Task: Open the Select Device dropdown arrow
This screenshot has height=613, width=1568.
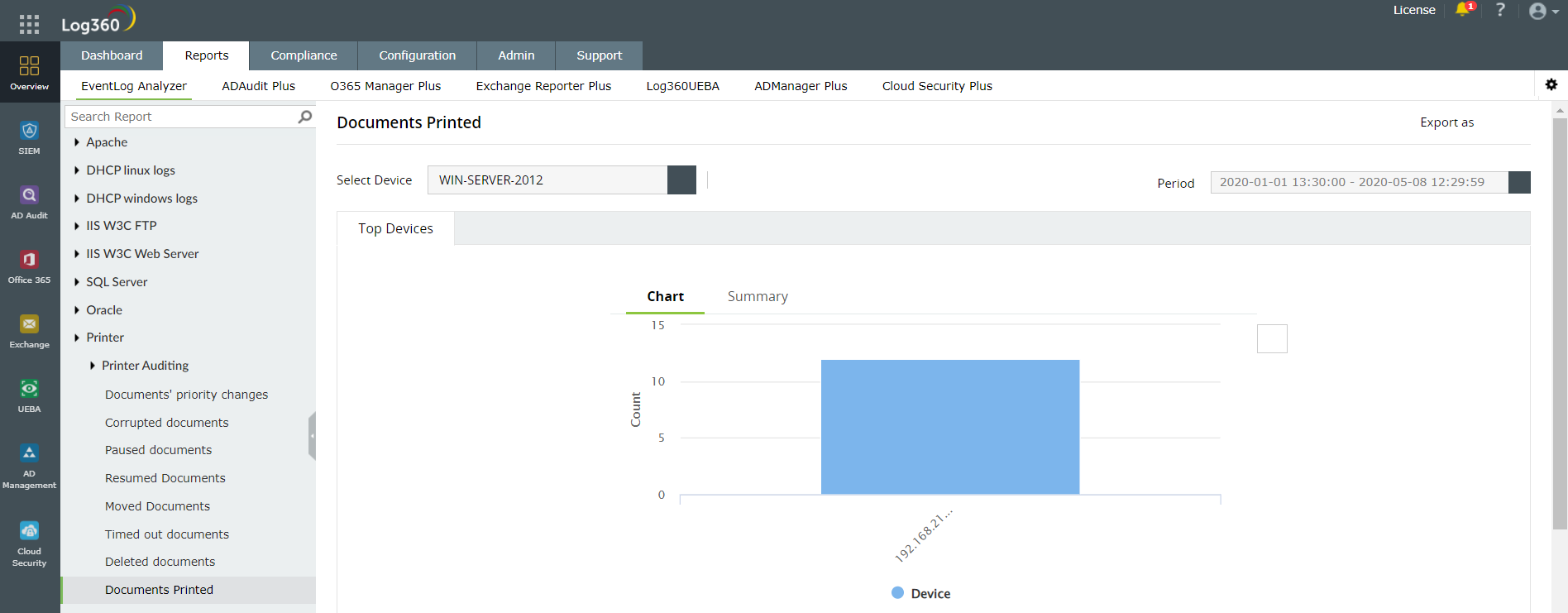Action: pos(681,180)
